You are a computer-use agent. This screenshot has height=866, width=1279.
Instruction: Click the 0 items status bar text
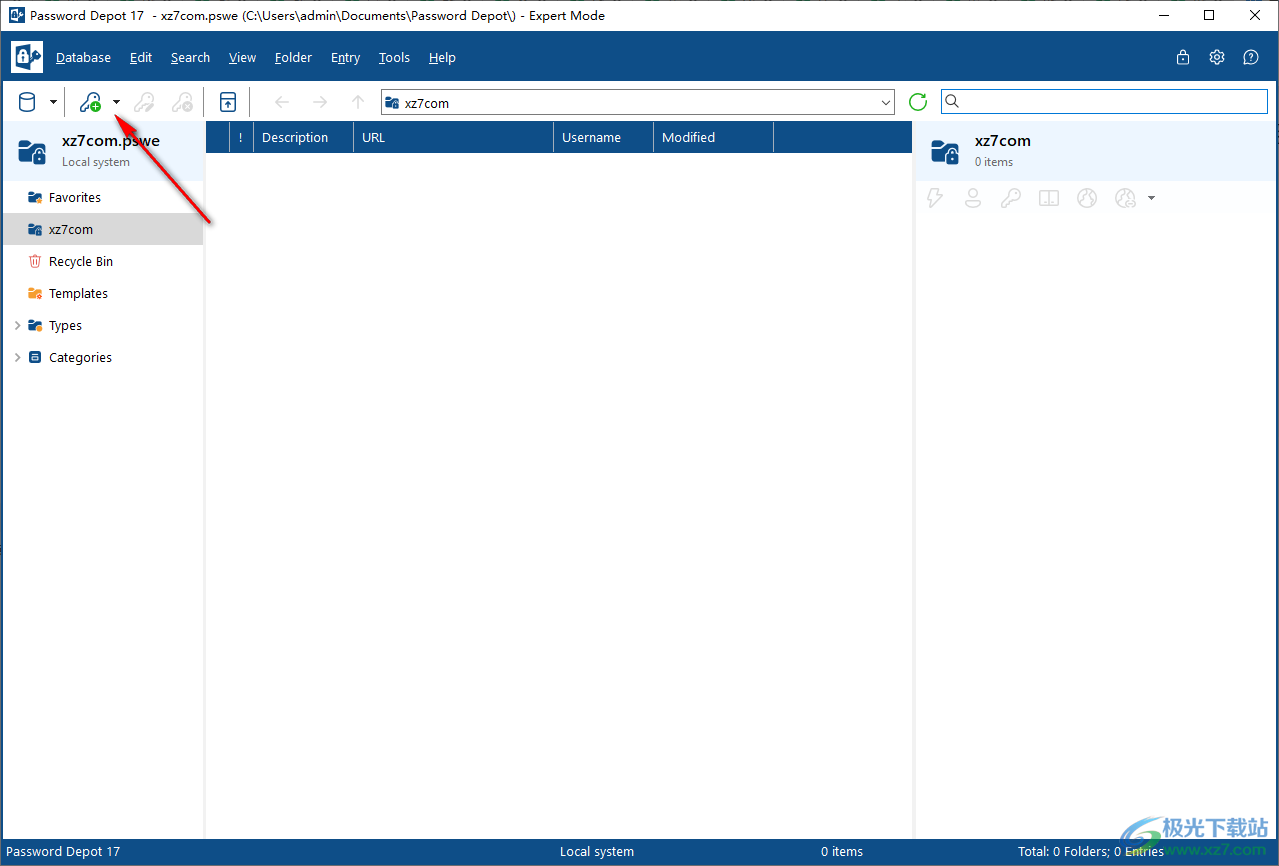point(842,852)
